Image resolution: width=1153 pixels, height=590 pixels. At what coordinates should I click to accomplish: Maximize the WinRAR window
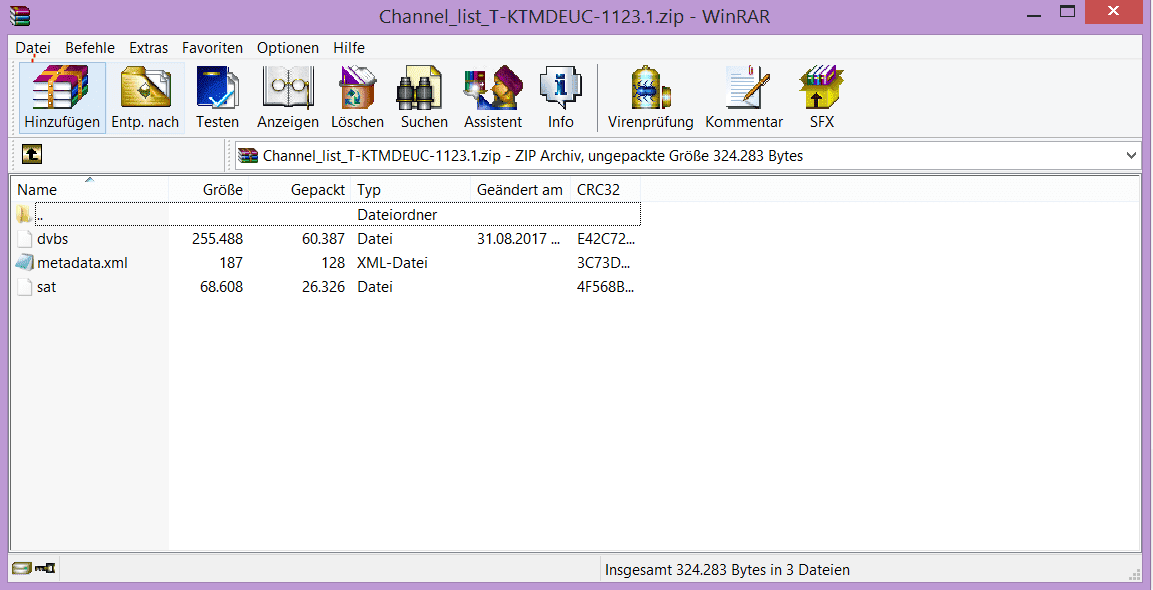click(1068, 11)
